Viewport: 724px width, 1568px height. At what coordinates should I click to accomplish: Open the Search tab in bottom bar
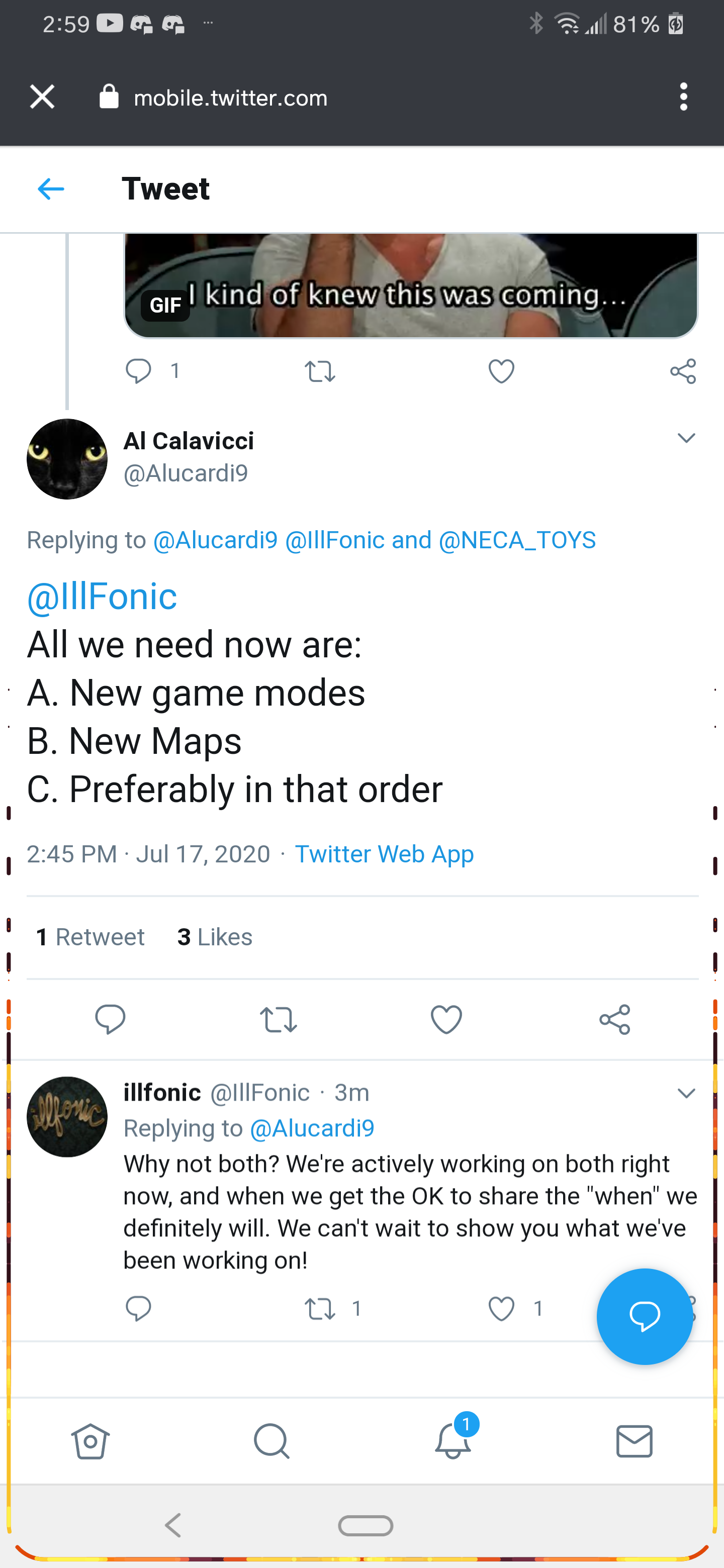271,1441
